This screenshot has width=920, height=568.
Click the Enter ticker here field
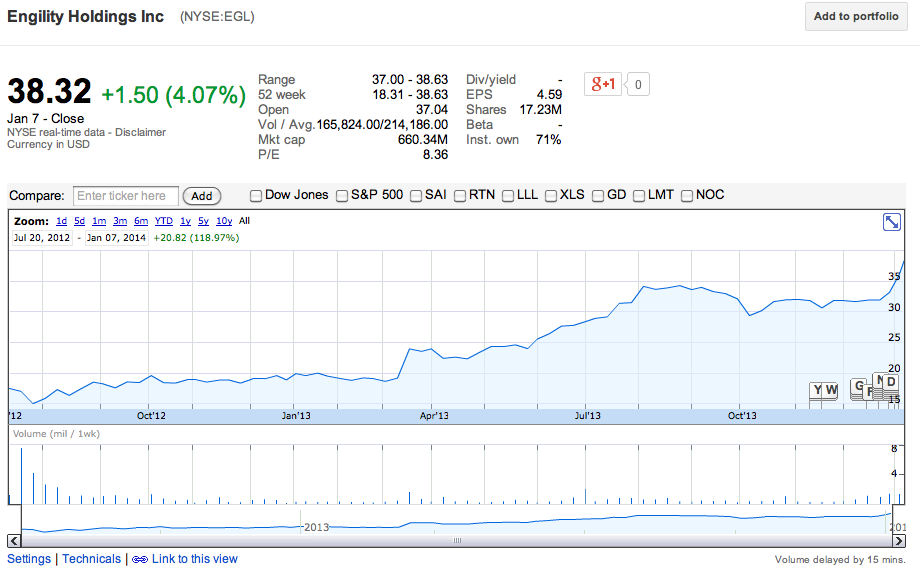click(126, 196)
